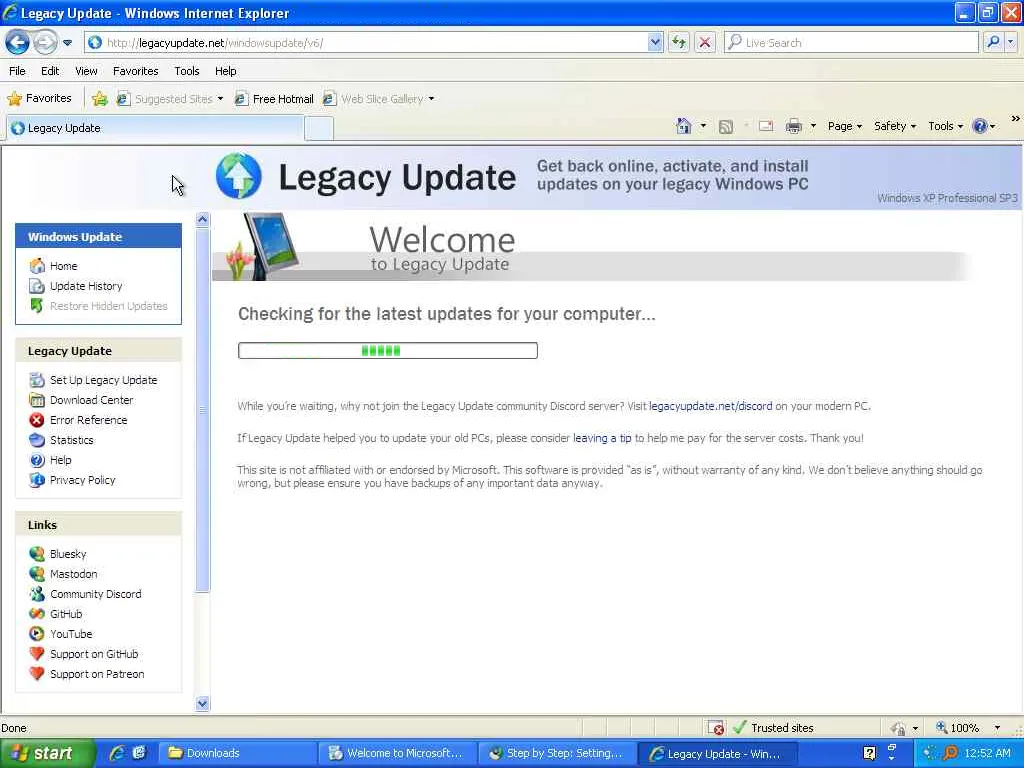This screenshot has height=768, width=1024.
Task: Open the Download Center link
Action: click(x=91, y=400)
